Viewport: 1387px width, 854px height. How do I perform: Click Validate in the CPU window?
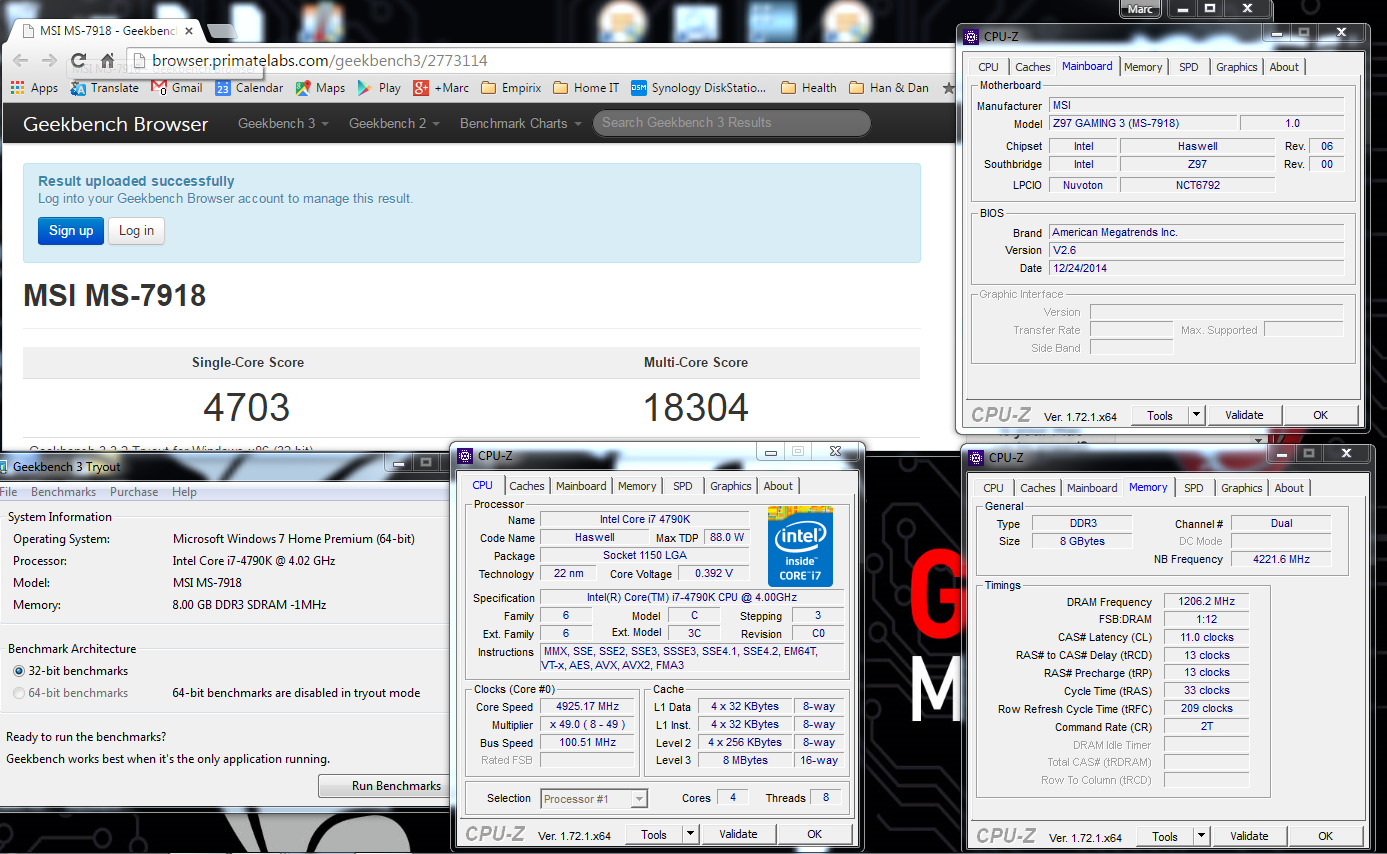[738, 834]
